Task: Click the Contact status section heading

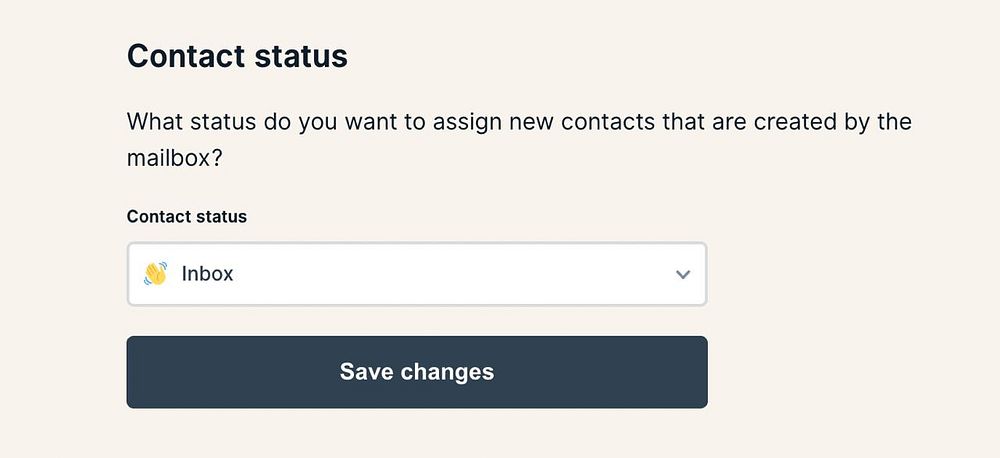Action: (x=237, y=56)
